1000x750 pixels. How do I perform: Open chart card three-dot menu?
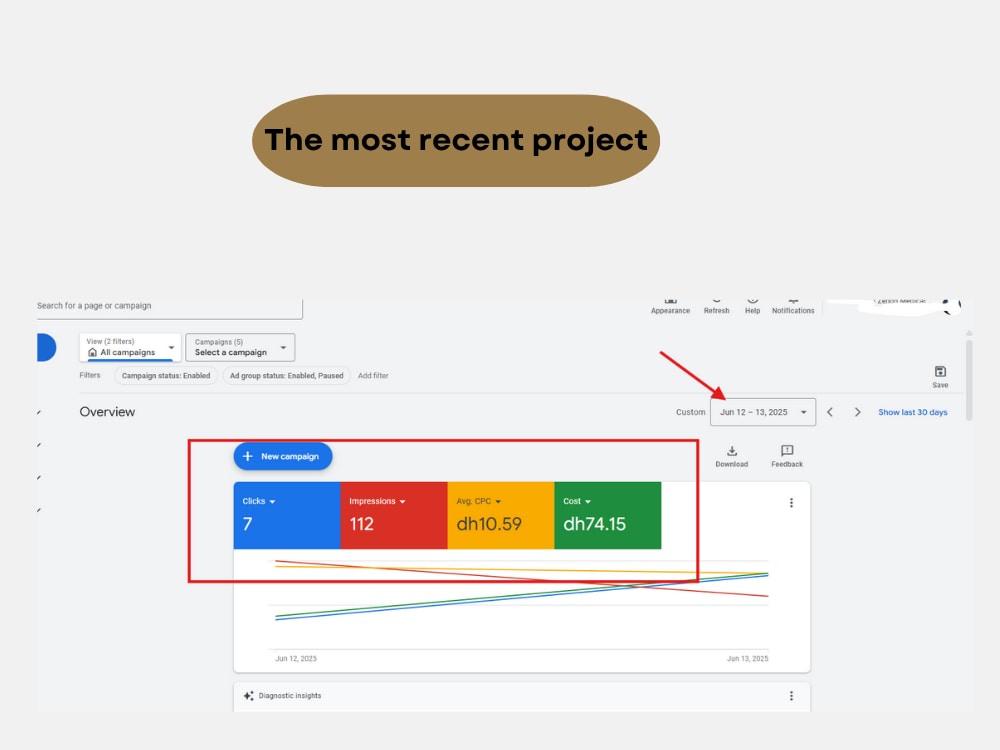click(791, 503)
